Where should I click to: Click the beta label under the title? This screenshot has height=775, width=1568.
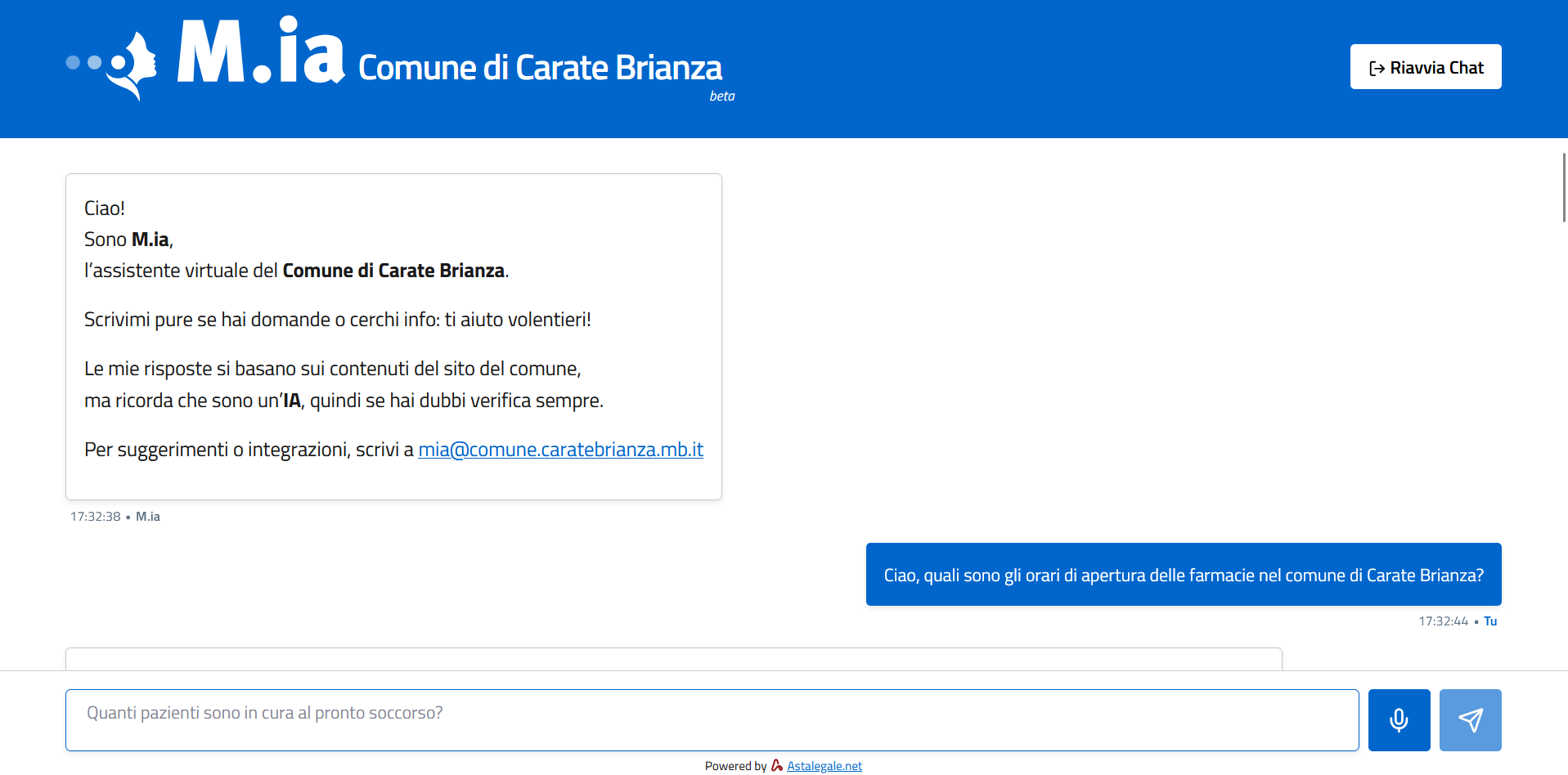(721, 96)
